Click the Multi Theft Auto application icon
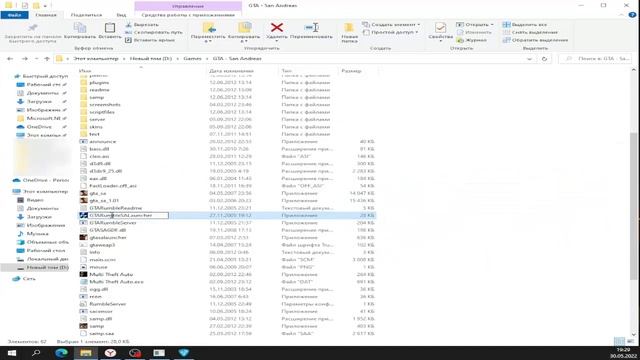Image resolution: width=640 pixels, height=360 pixels. 83,274
